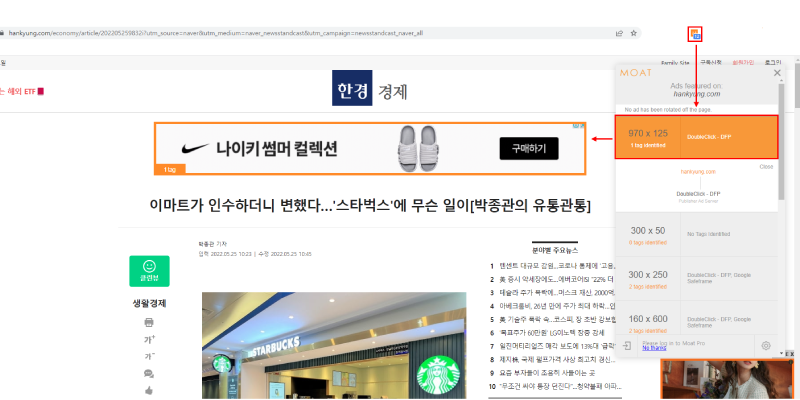The height and width of the screenshot is (400, 800).
Task: Click hankyung.com link in Moat tag tree
Action: [698, 172]
